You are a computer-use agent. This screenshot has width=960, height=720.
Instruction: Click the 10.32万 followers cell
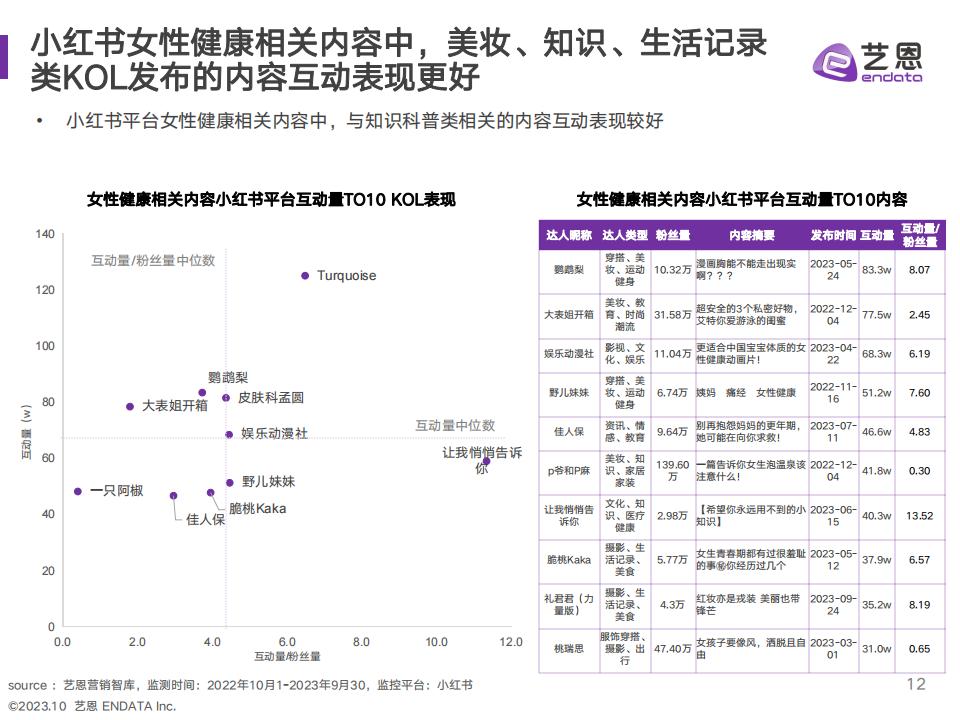coord(672,269)
